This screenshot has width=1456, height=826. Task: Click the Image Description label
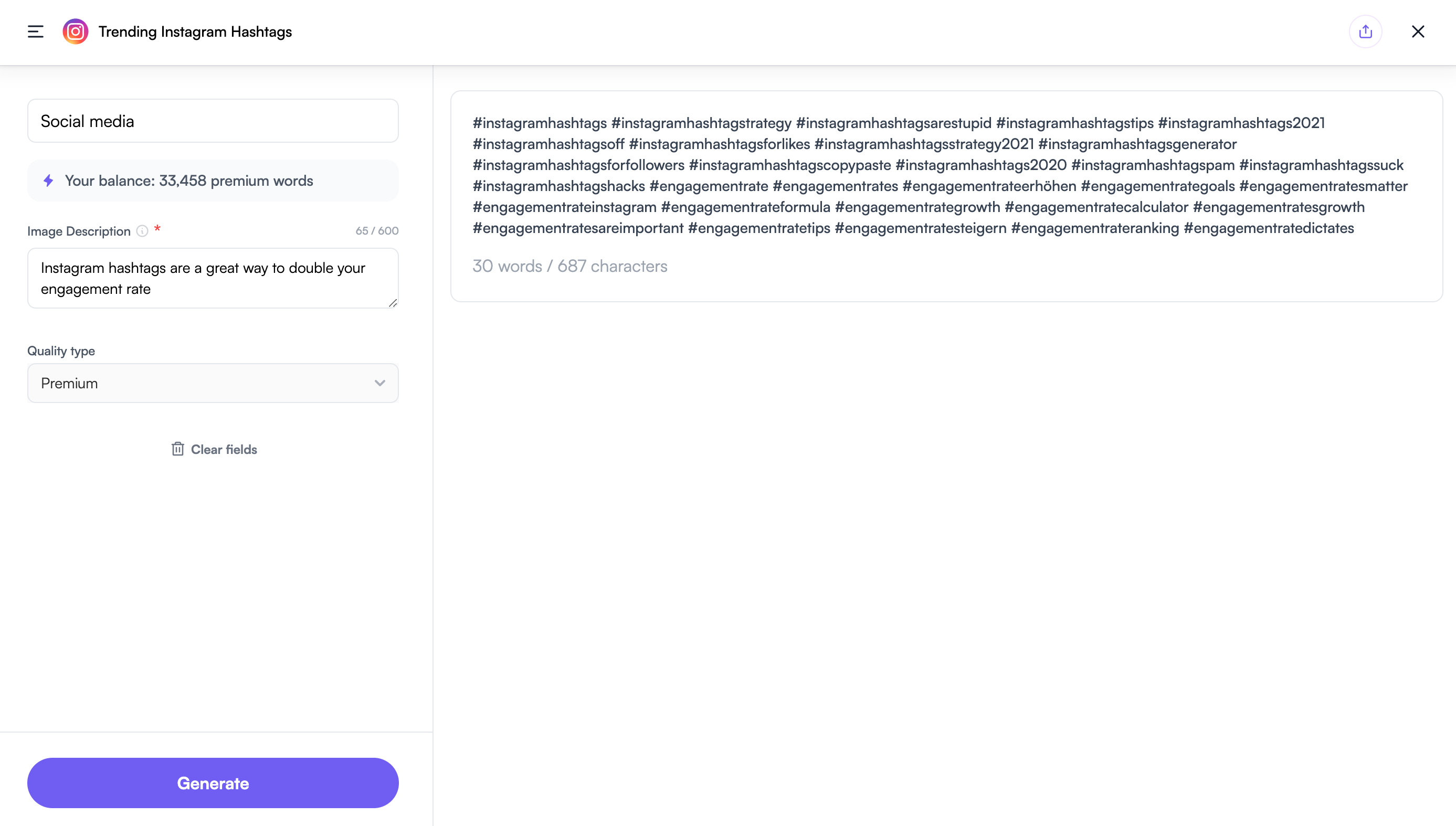point(79,231)
